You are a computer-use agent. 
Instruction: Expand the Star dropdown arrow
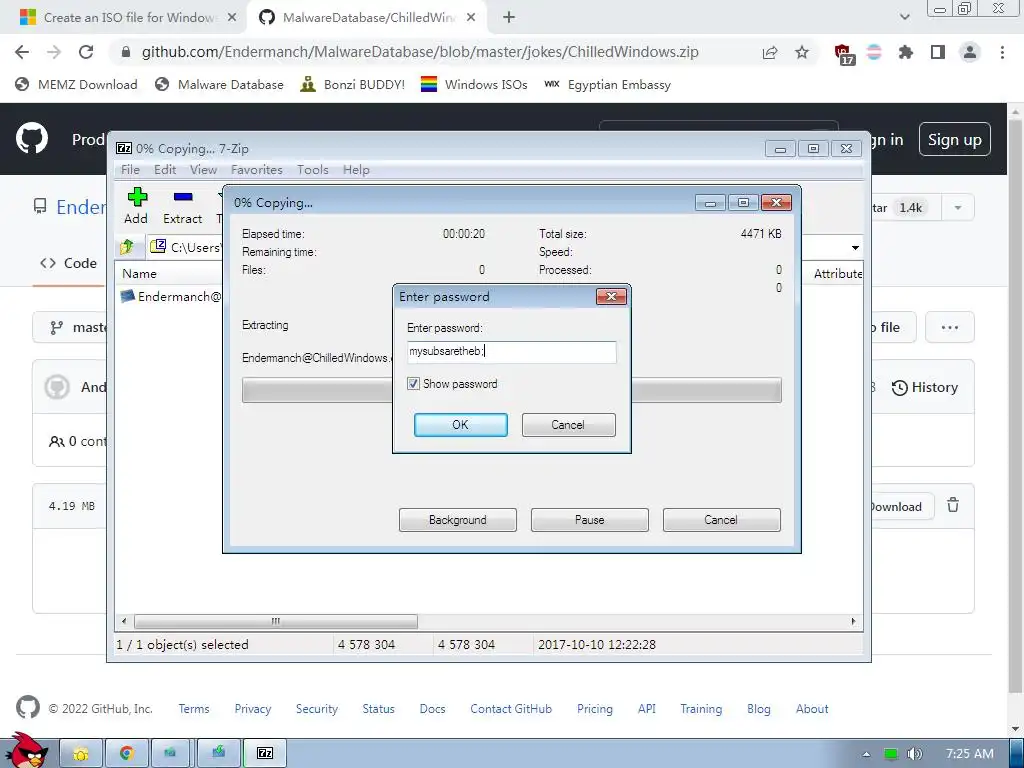tap(958, 208)
